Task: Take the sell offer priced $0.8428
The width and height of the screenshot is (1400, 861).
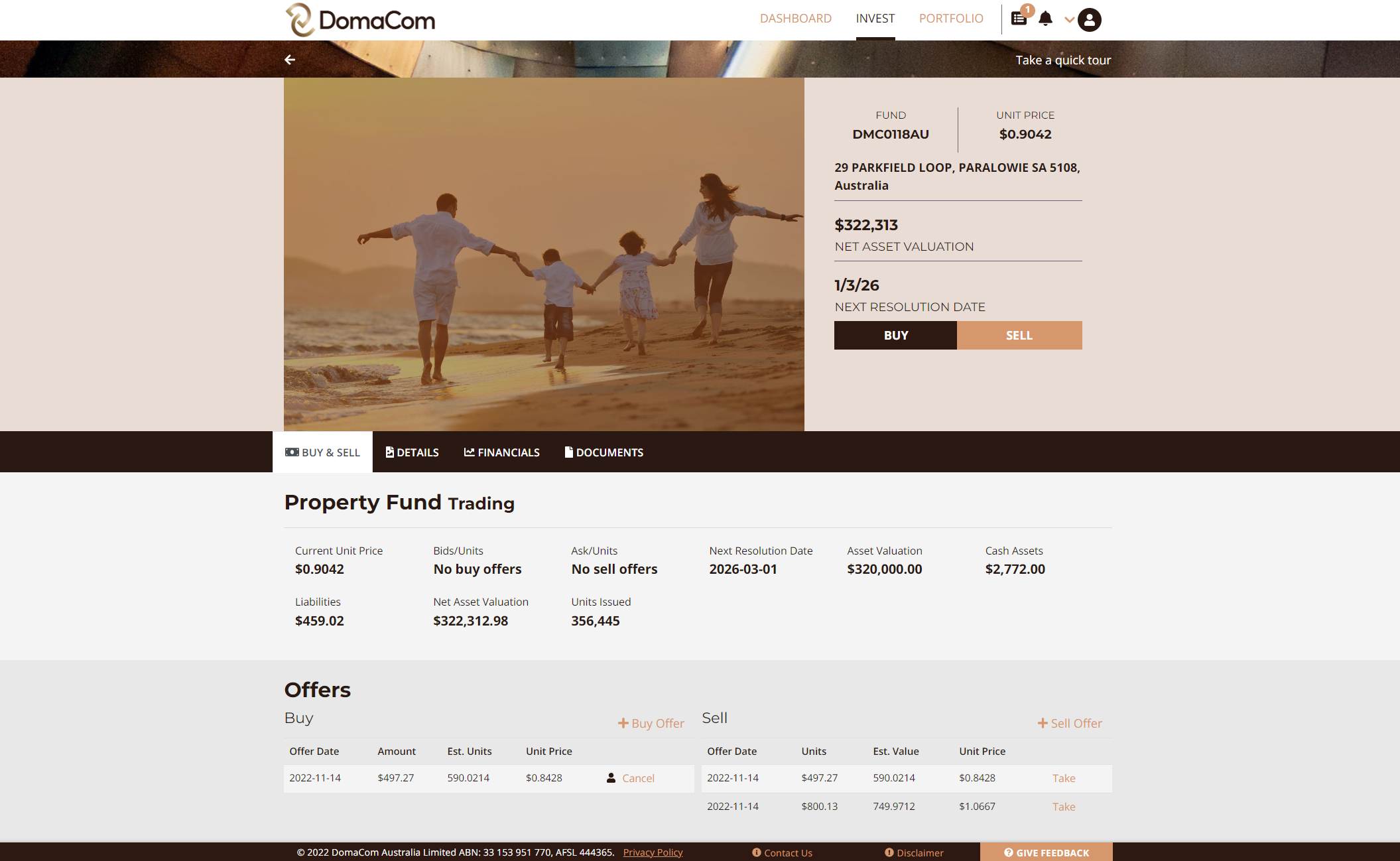Action: (1064, 778)
